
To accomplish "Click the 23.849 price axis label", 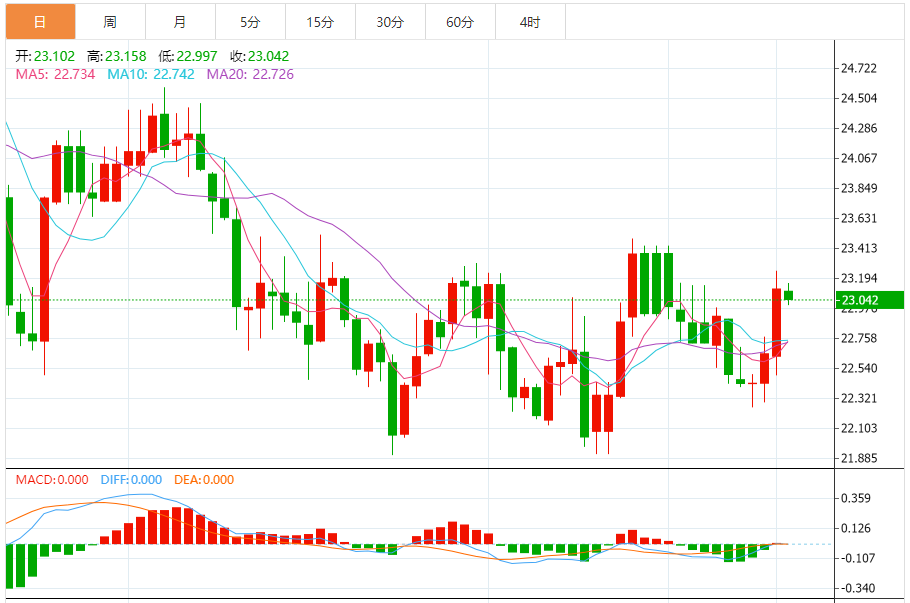I will pos(859,188).
